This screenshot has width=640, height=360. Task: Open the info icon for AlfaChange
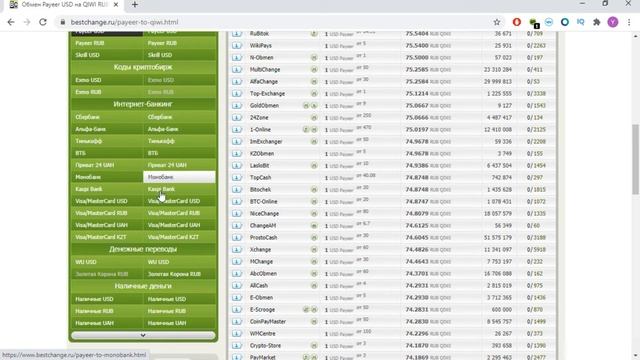point(237,82)
